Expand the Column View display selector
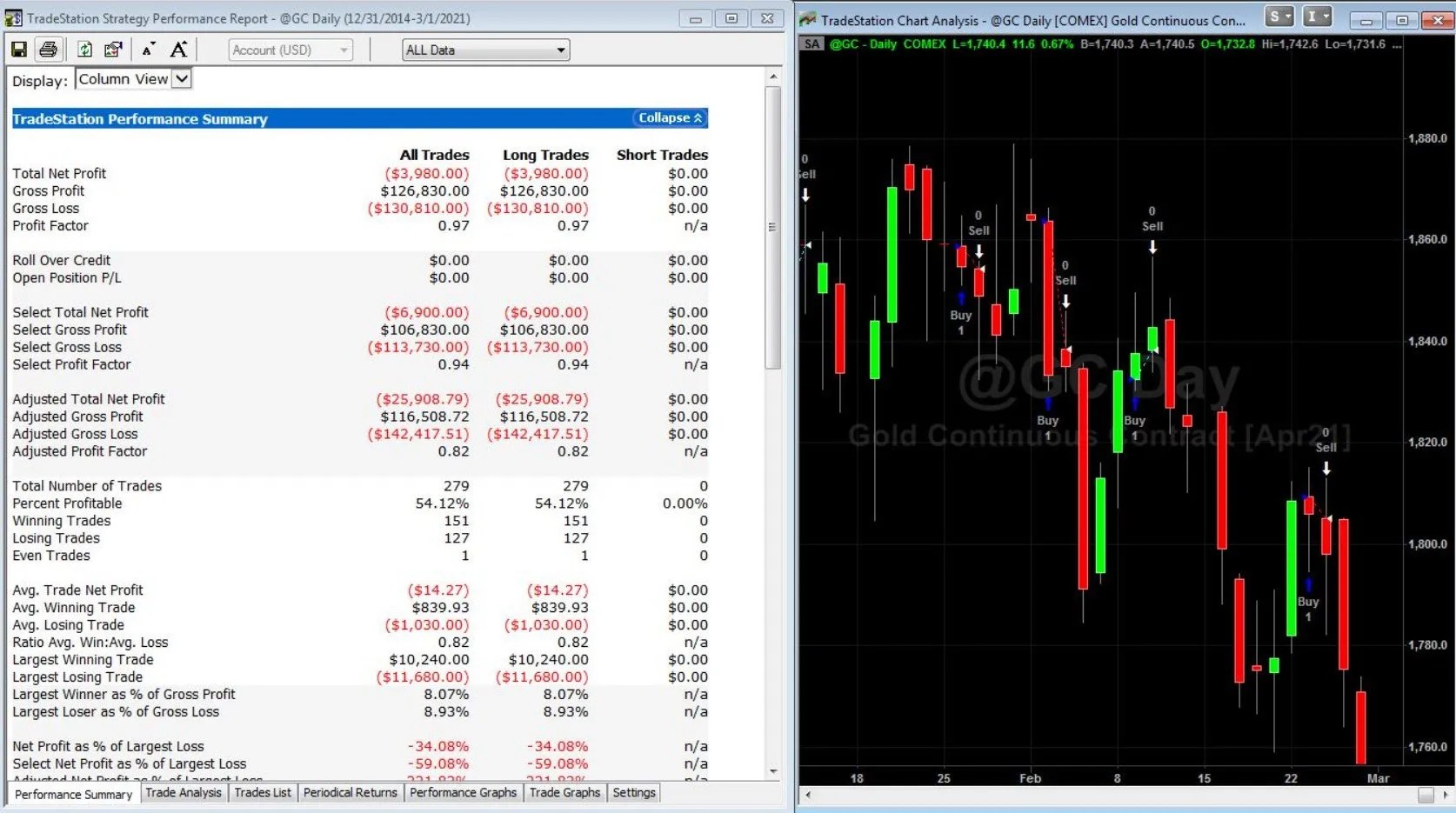 pyautogui.click(x=182, y=78)
